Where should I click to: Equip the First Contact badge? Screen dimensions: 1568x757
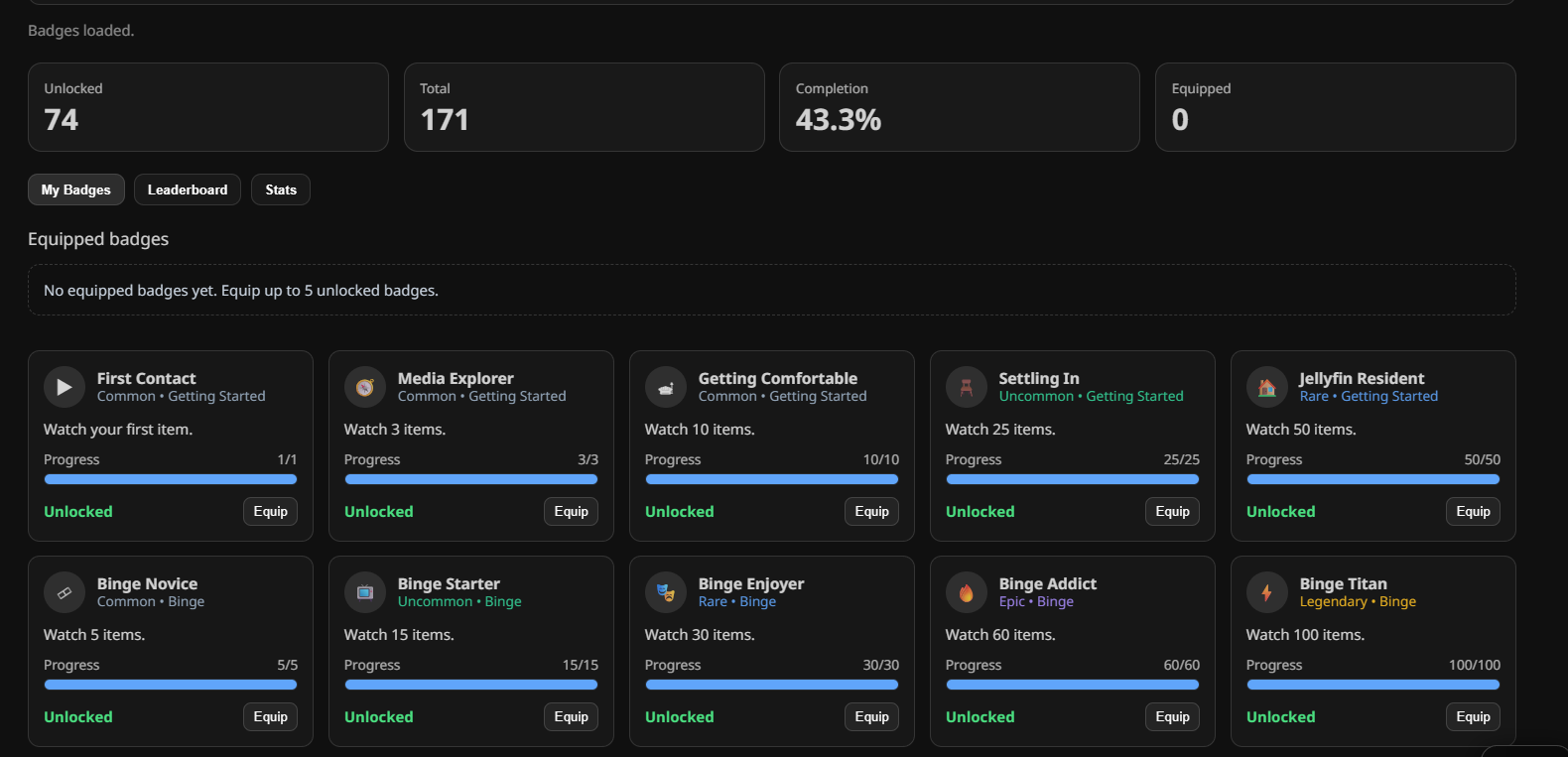271,512
